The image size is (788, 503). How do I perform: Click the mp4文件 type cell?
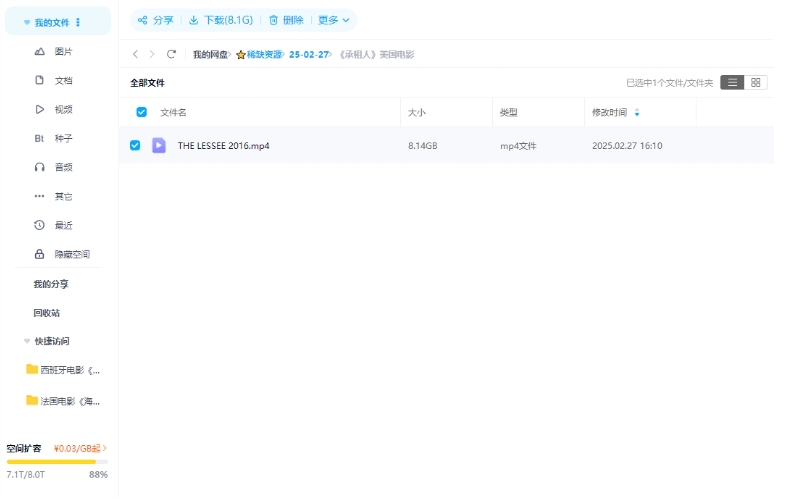click(x=518, y=146)
